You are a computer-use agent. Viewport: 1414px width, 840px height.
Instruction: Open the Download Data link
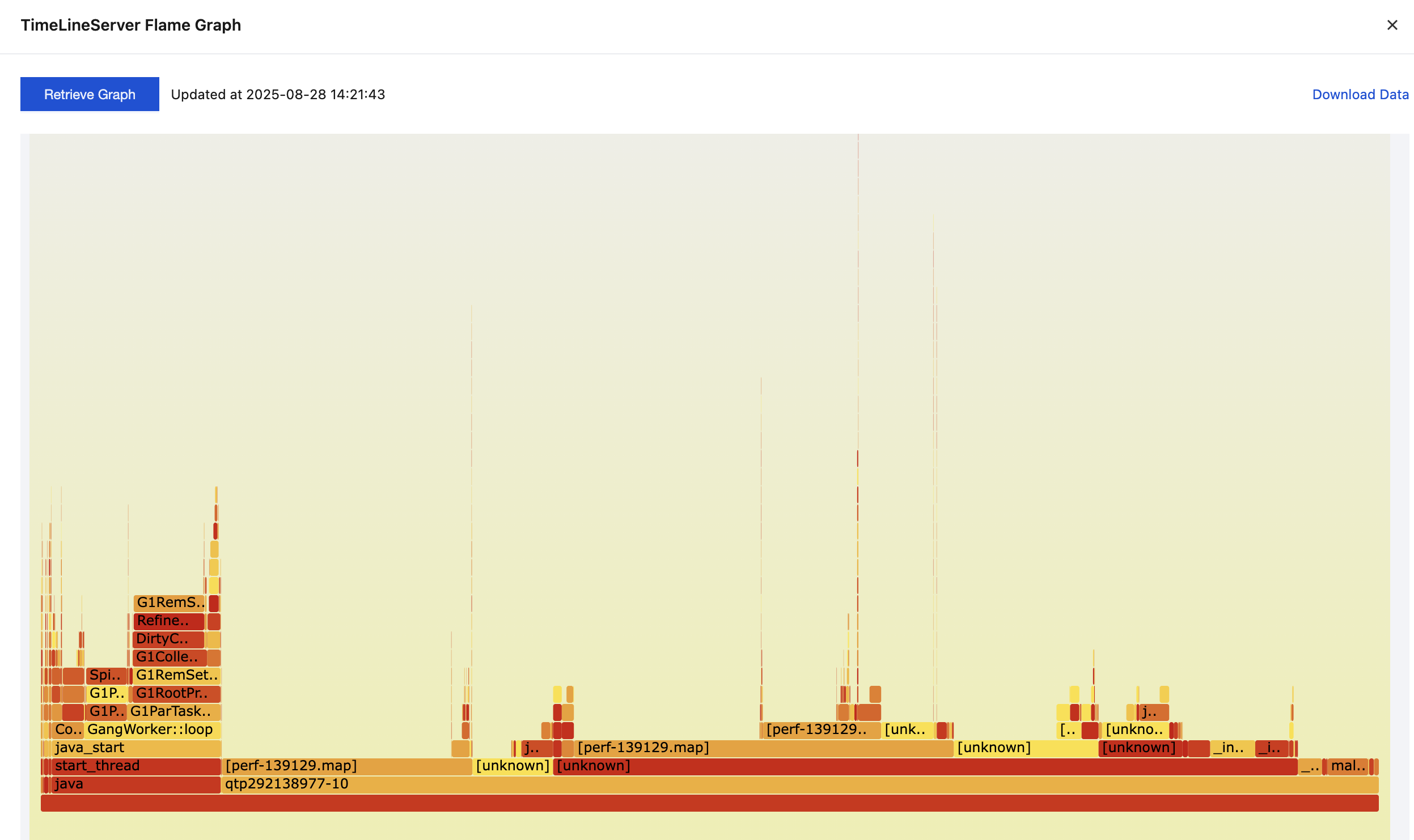click(1360, 94)
